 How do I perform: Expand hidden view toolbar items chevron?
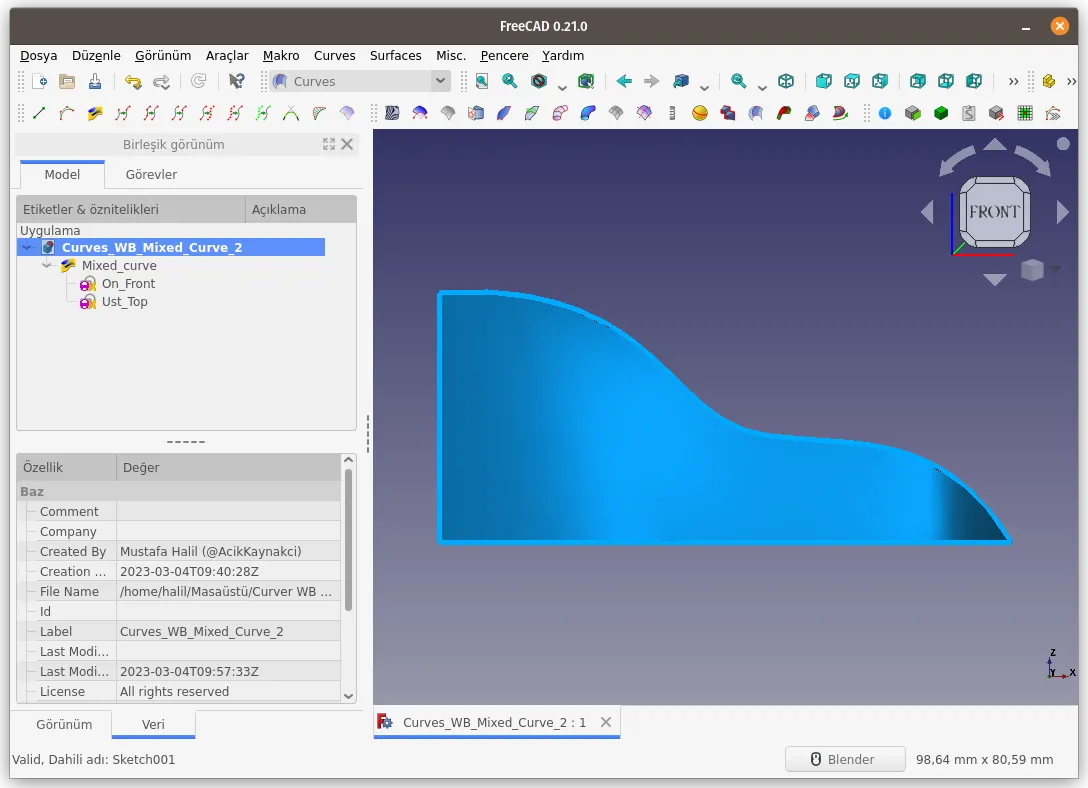point(1014,82)
